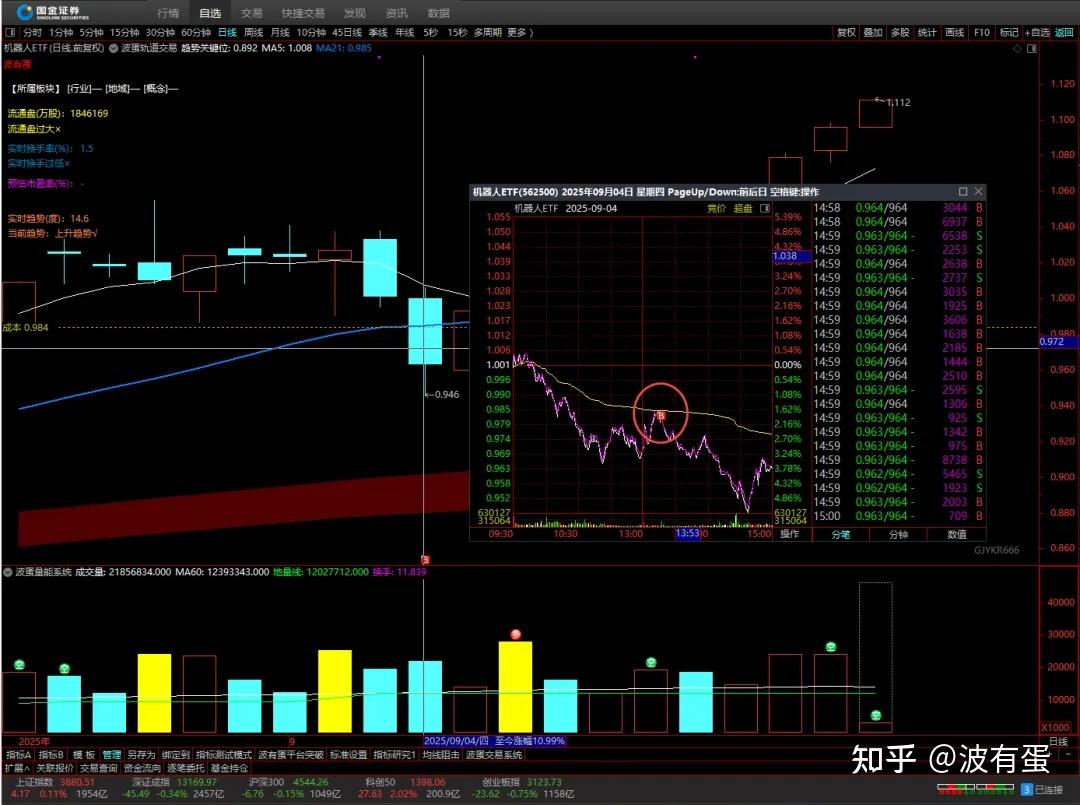Switch to the 自选 tab
The image size is (1080, 805).
click(209, 13)
